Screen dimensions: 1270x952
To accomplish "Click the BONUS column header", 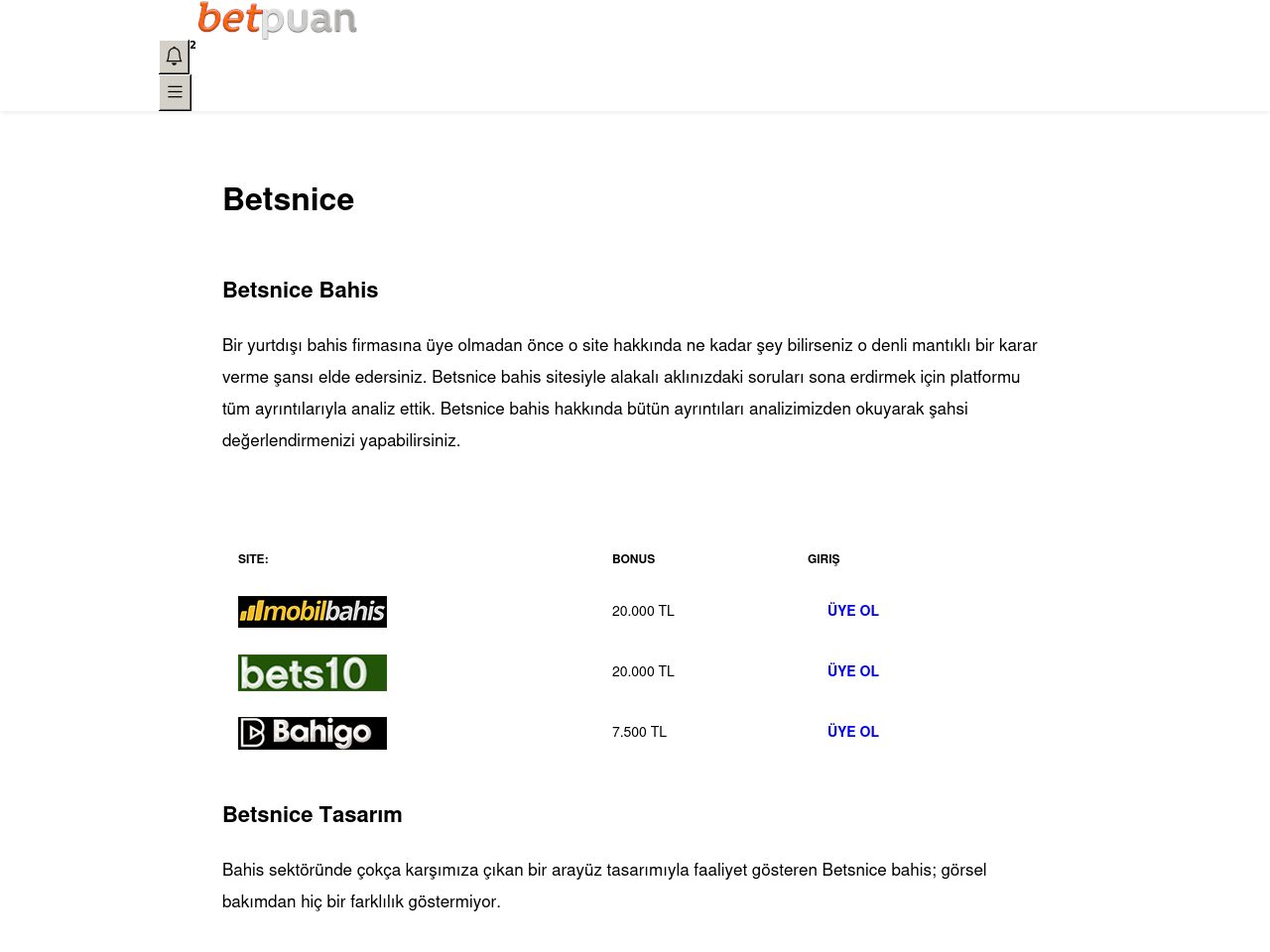I will coord(633,559).
